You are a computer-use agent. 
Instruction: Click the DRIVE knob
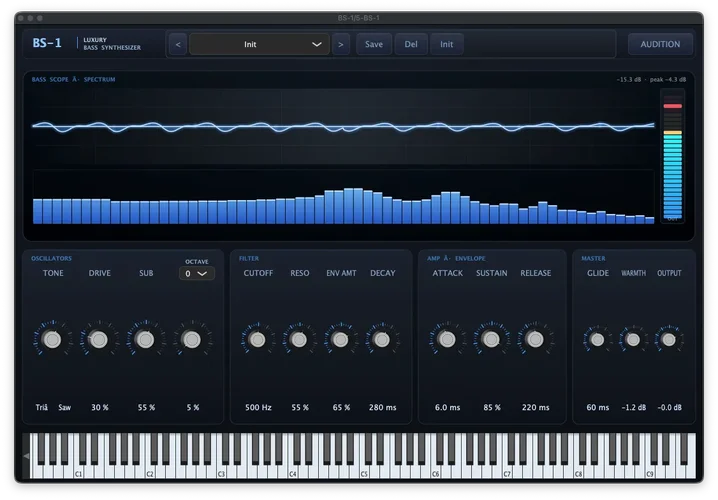point(98,339)
